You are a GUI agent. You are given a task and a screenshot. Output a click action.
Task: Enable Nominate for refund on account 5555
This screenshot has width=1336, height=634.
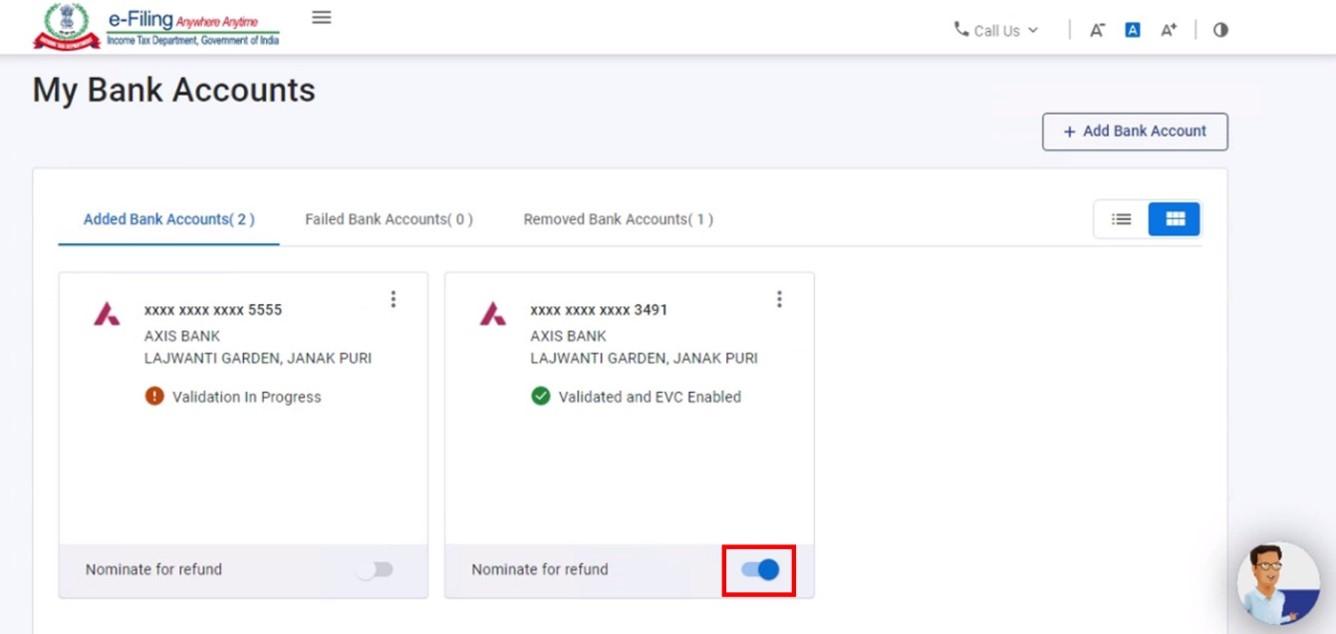(x=375, y=569)
